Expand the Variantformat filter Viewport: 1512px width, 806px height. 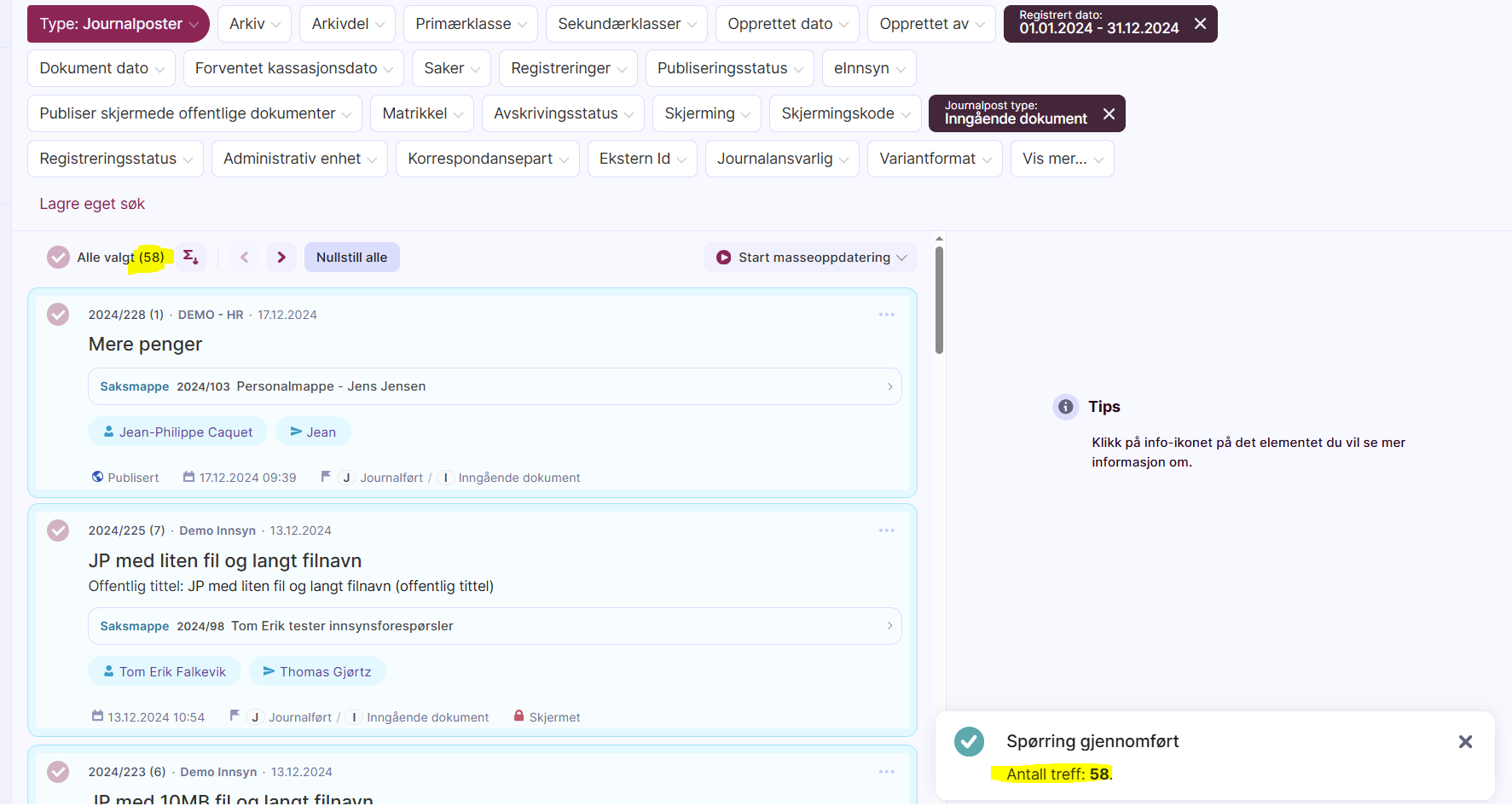point(935,159)
